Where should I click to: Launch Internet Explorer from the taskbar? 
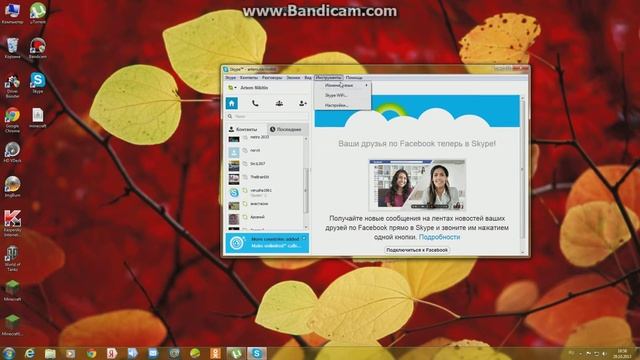click(x=30, y=353)
